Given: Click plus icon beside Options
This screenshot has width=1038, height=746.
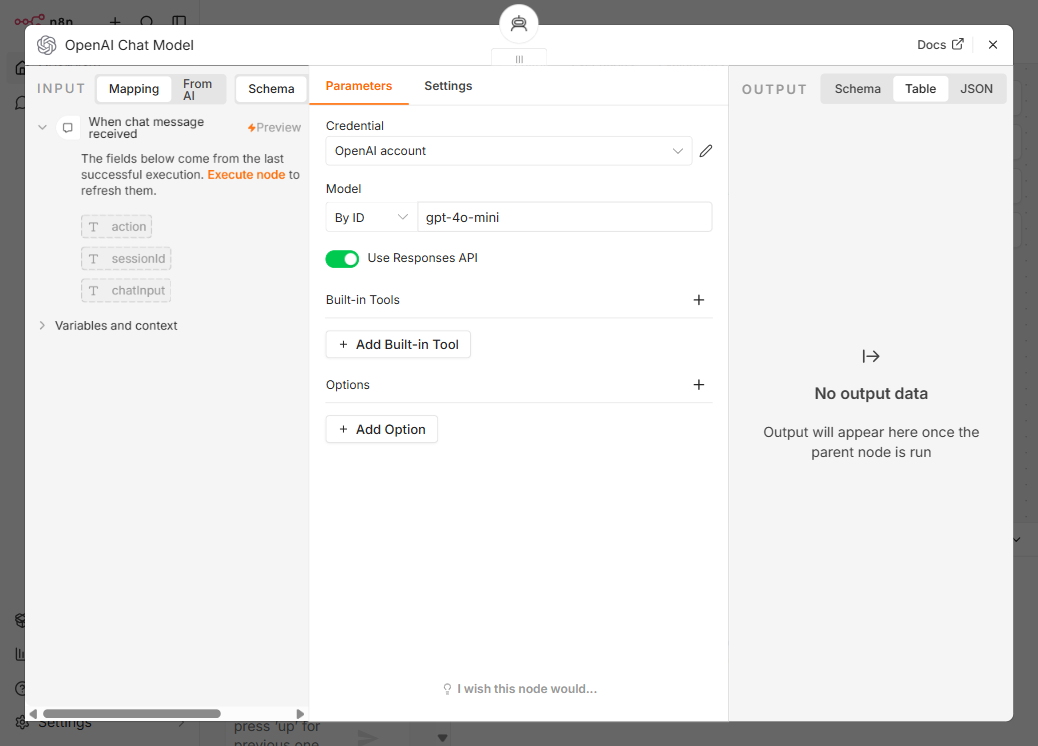Looking at the screenshot, I should pyautogui.click(x=698, y=385).
